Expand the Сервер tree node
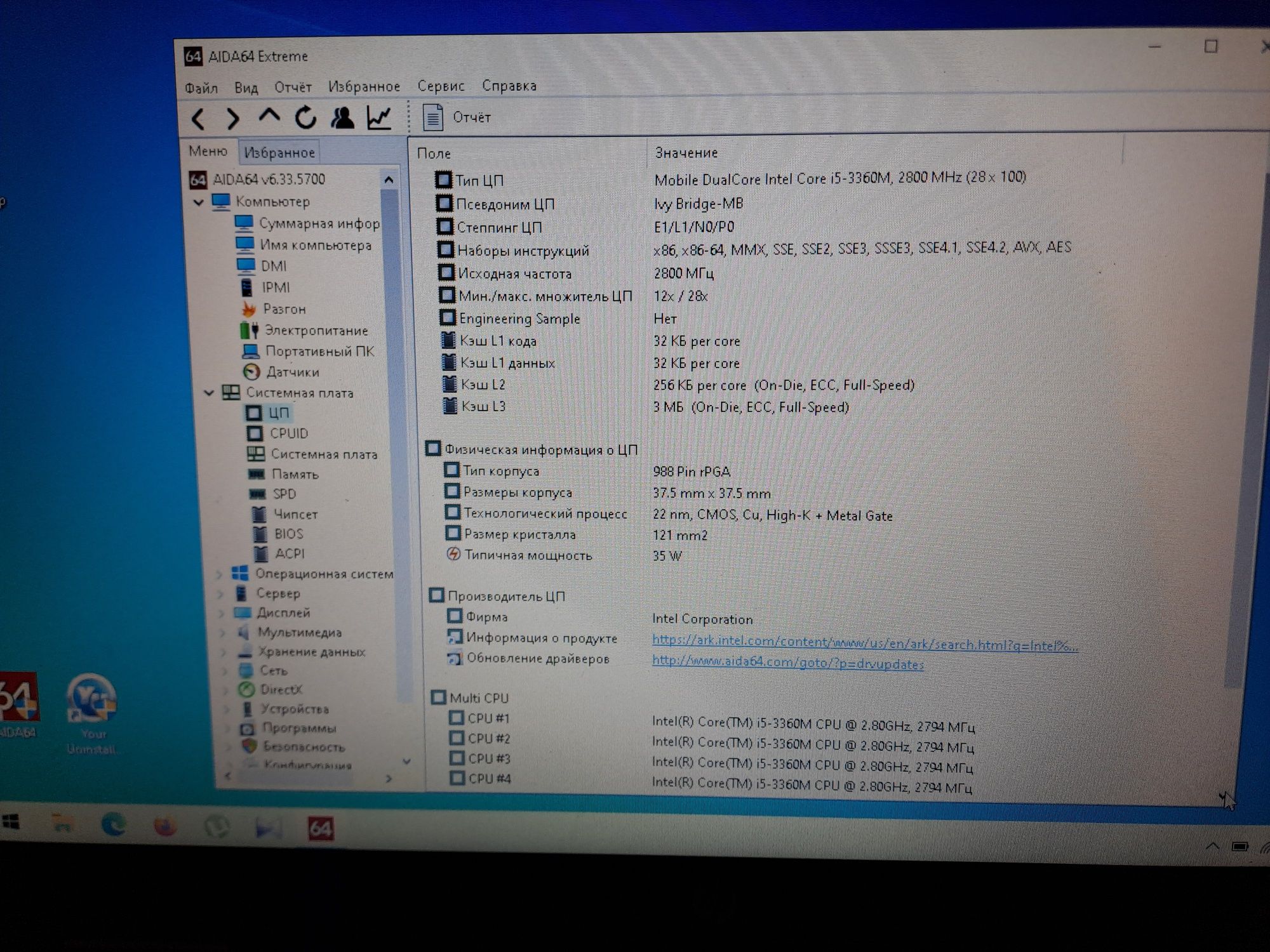This screenshot has height=952, width=1270. pos(221,594)
